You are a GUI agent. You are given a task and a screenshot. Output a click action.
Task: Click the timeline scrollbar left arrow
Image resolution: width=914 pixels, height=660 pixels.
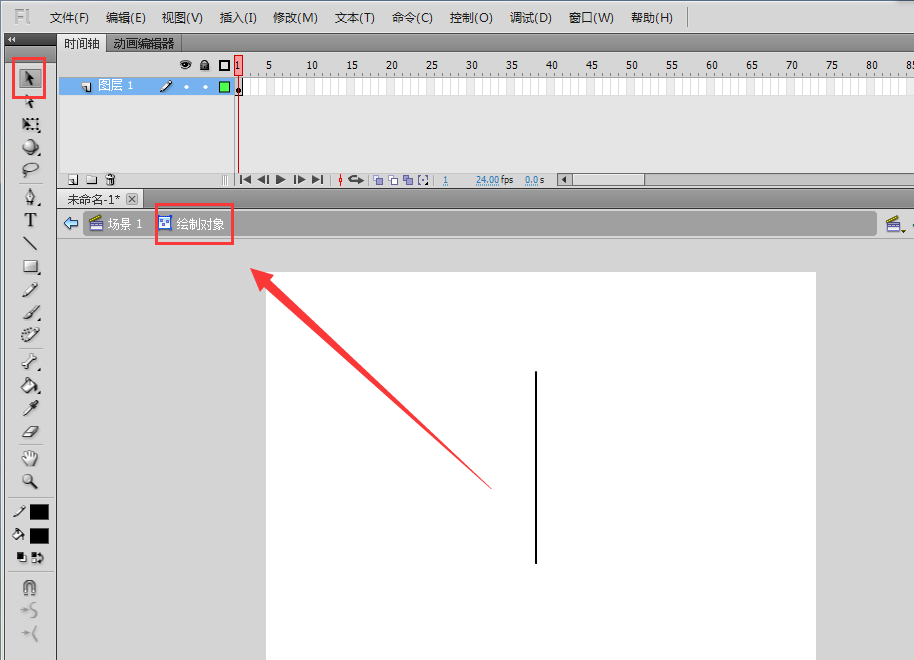[564, 180]
